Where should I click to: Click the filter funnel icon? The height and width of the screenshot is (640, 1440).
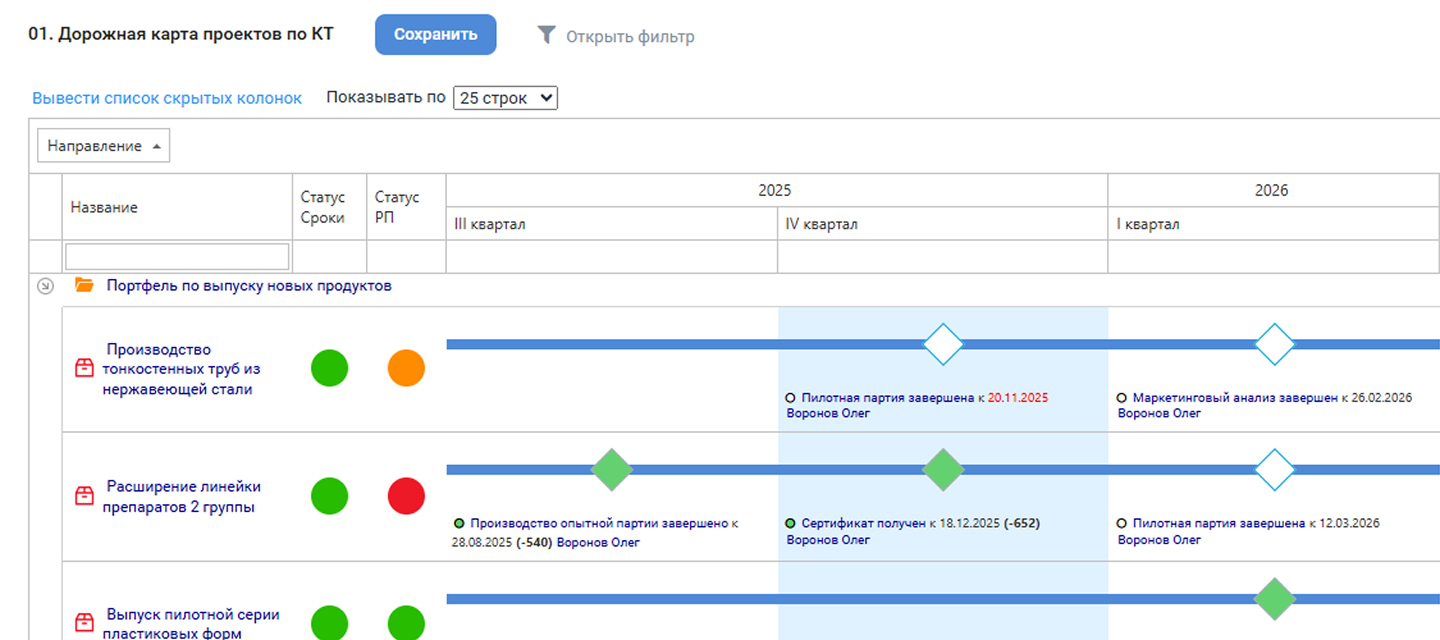546,36
